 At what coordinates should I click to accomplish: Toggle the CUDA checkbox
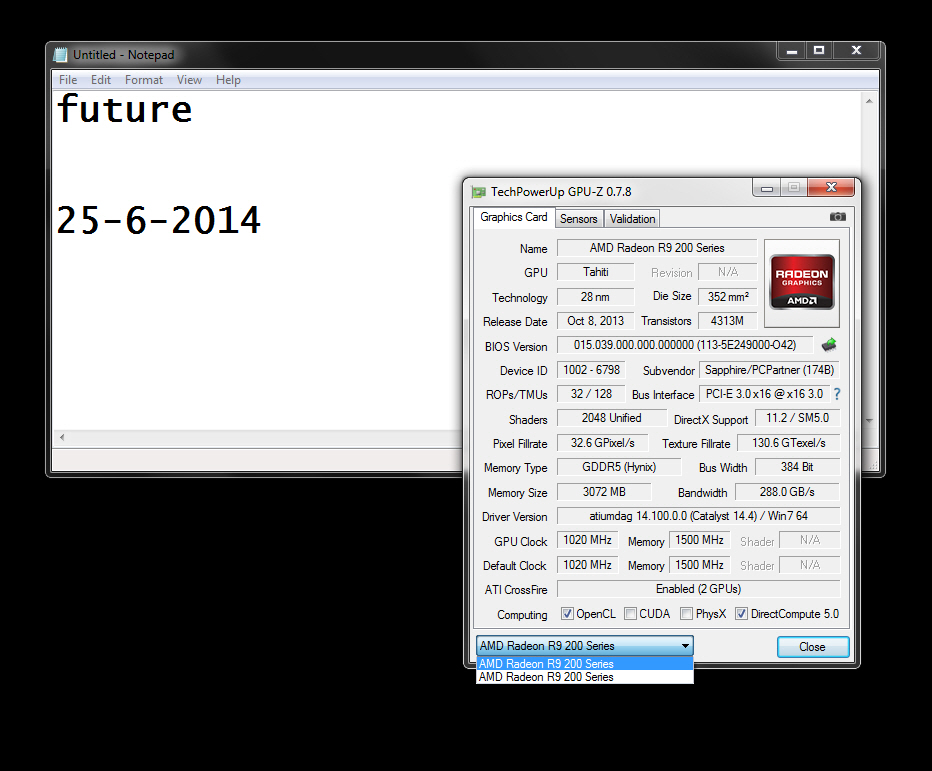pyautogui.click(x=631, y=613)
